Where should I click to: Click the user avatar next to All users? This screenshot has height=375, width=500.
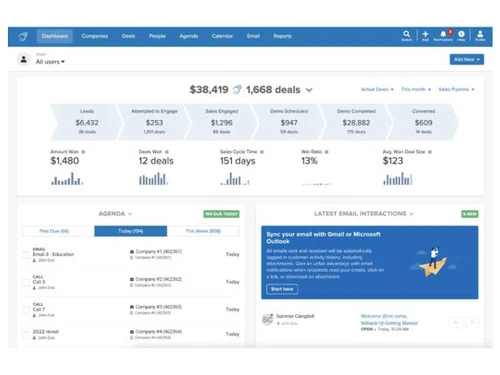tap(24, 59)
